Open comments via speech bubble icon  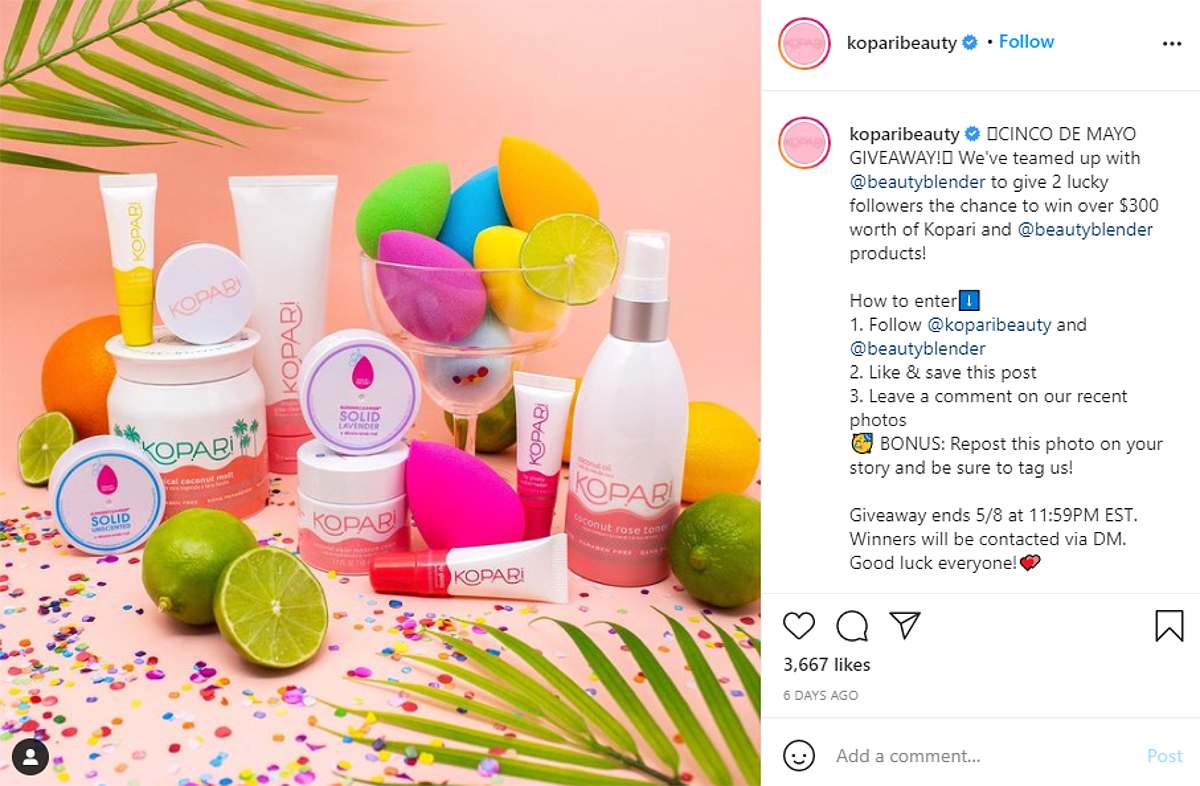(852, 626)
